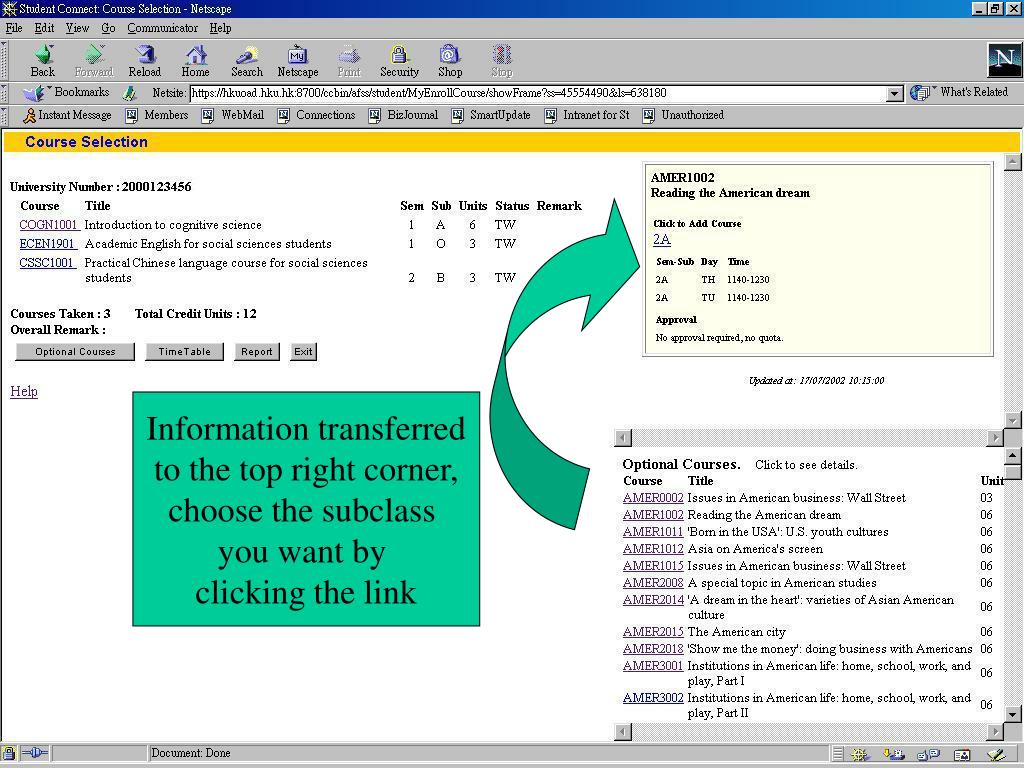Open AMER3002 course details link

coord(653,697)
